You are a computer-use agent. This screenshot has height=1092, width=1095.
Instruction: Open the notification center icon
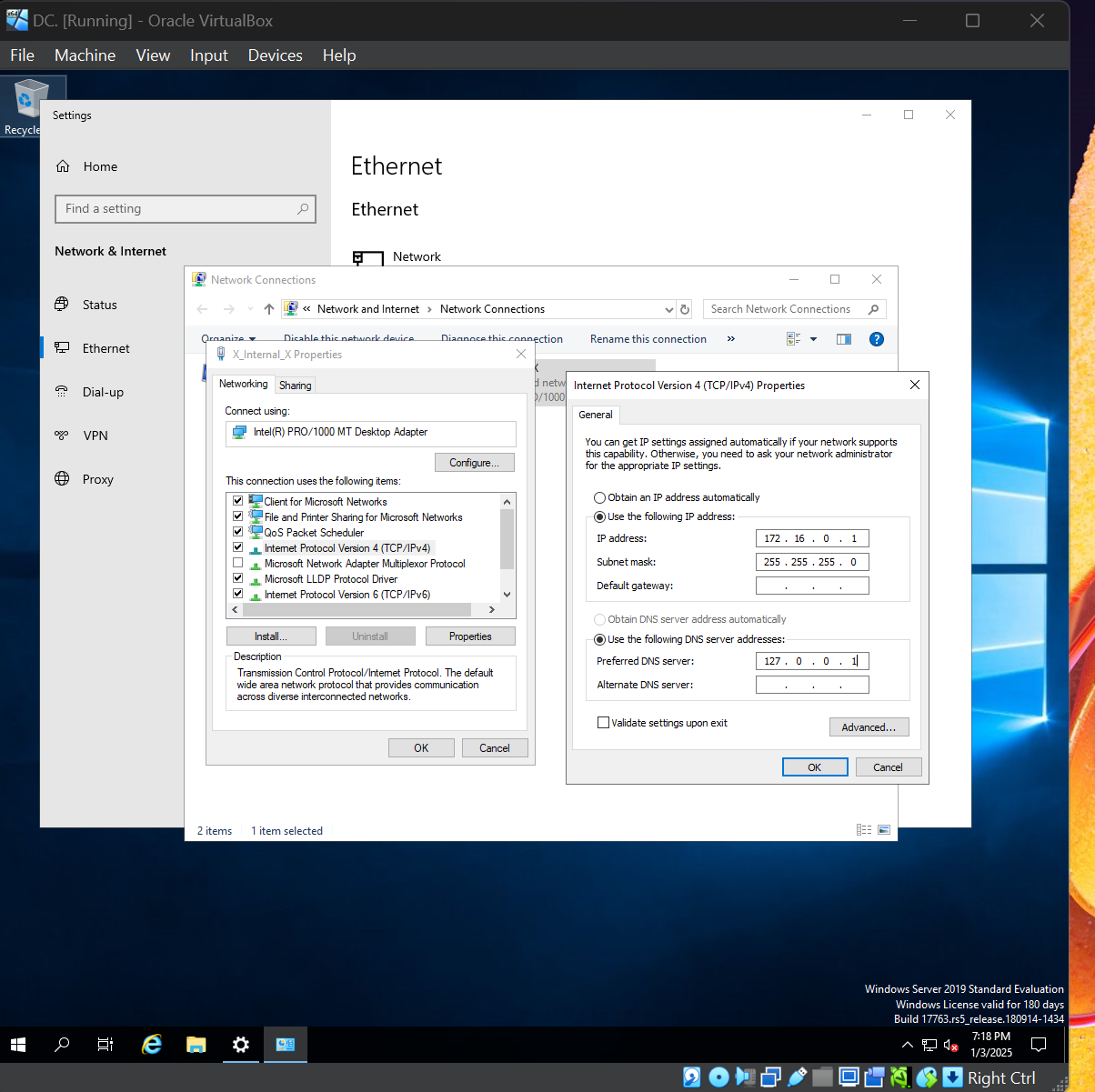[1039, 1045]
